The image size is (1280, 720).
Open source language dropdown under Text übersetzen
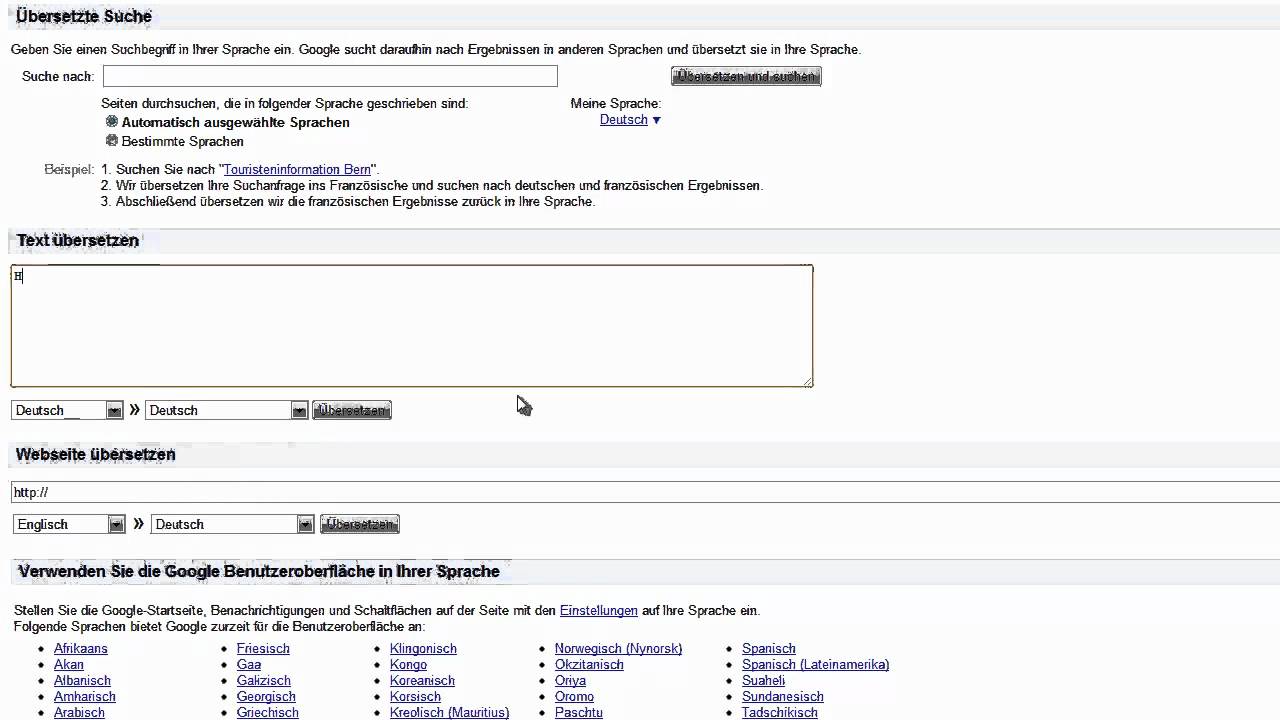pyautogui.click(x=67, y=410)
